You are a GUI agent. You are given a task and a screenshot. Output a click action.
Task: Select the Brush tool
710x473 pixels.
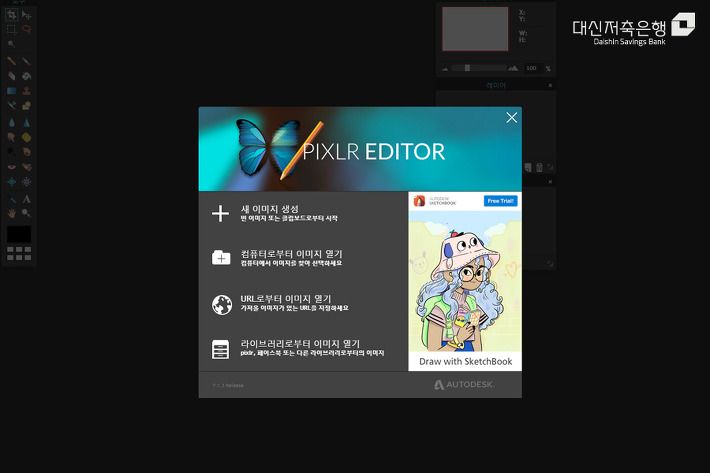(x=26, y=61)
